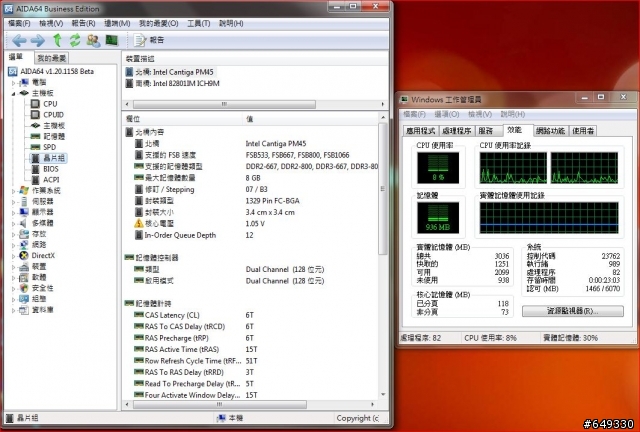The width and height of the screenshot is (640, 432).
Task: Click the 電腦 computer icon in tree
Action: pyautogui.click(x=24, y=82)
